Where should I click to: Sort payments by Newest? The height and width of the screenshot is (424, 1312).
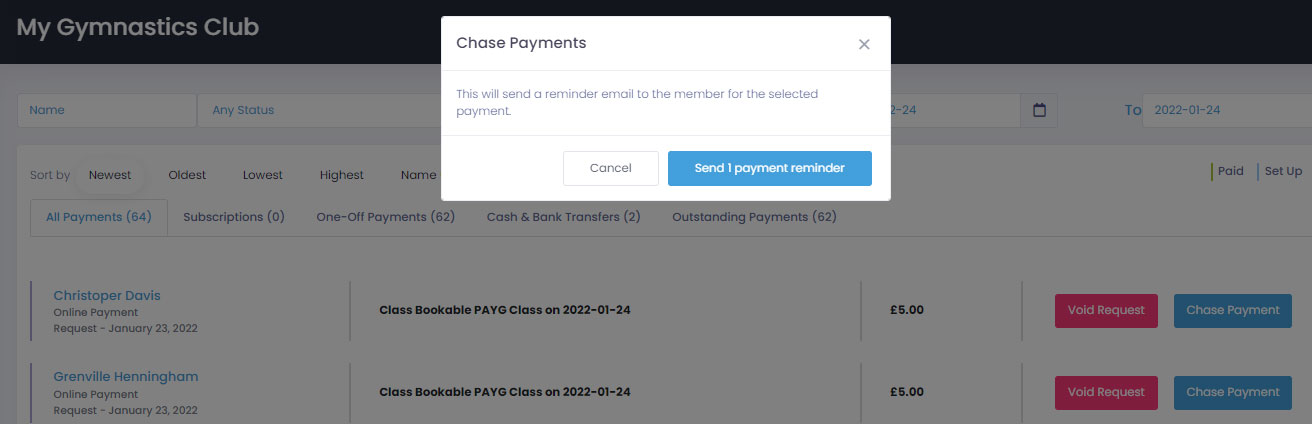110,175
